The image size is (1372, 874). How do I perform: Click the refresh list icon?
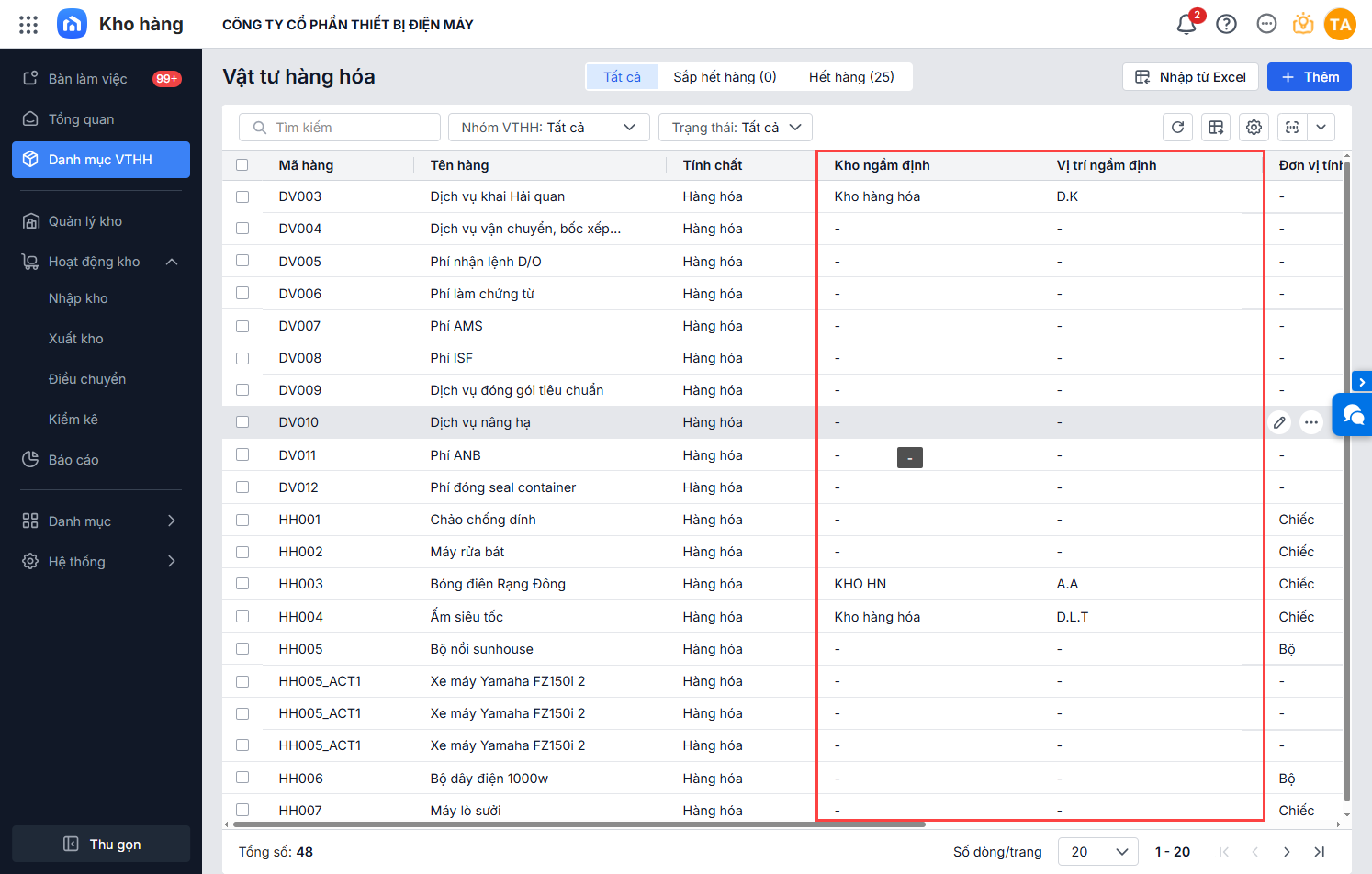(x=1178, y=128)
